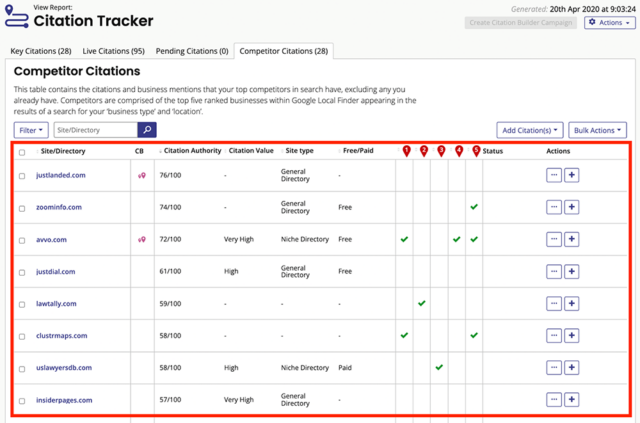Screen dimensions: 640x423
Task: Open the Bulk Actions dropdown
Action: [x=598, y=130]
